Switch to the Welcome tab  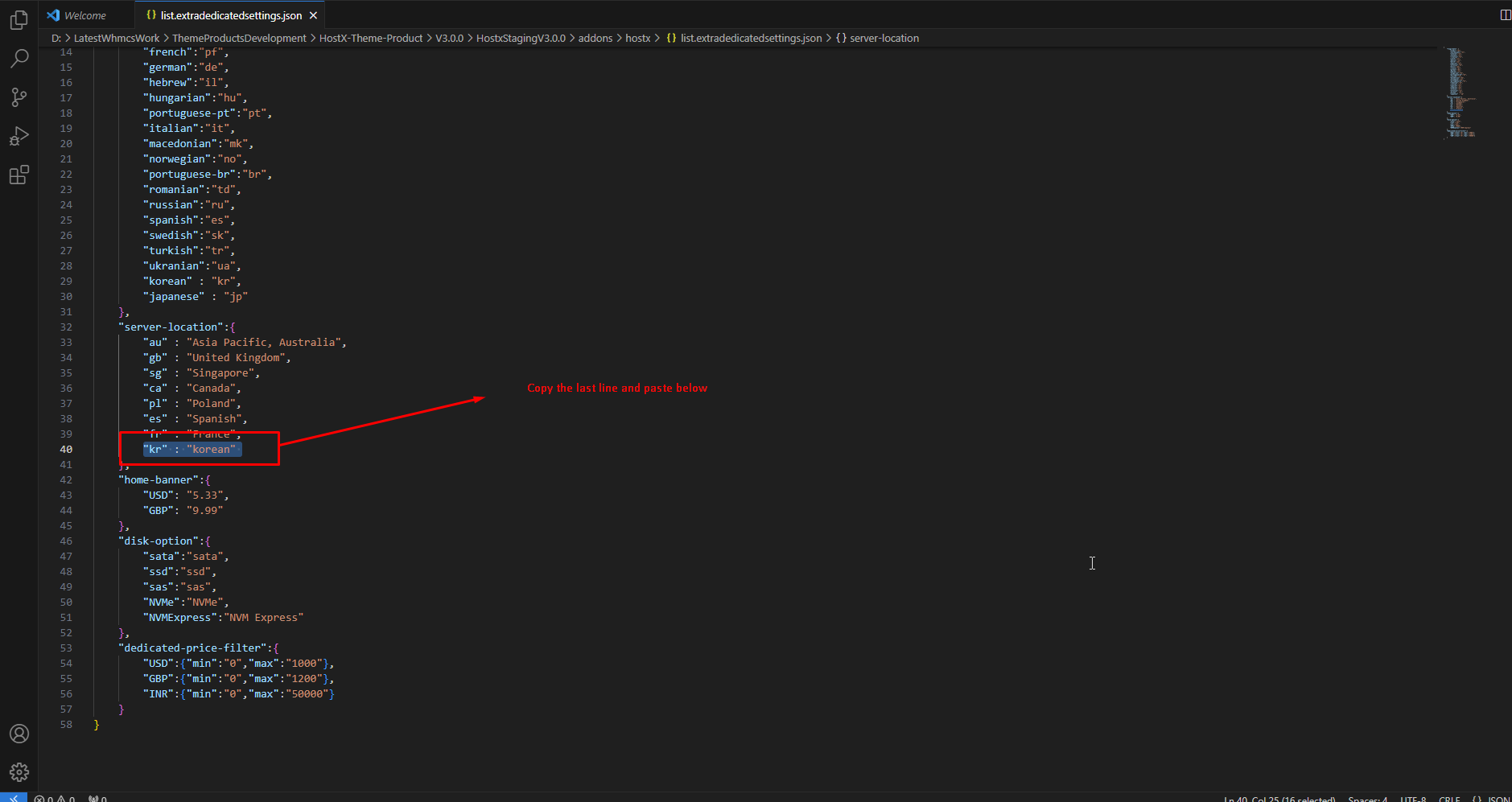(x=76, y=15)
